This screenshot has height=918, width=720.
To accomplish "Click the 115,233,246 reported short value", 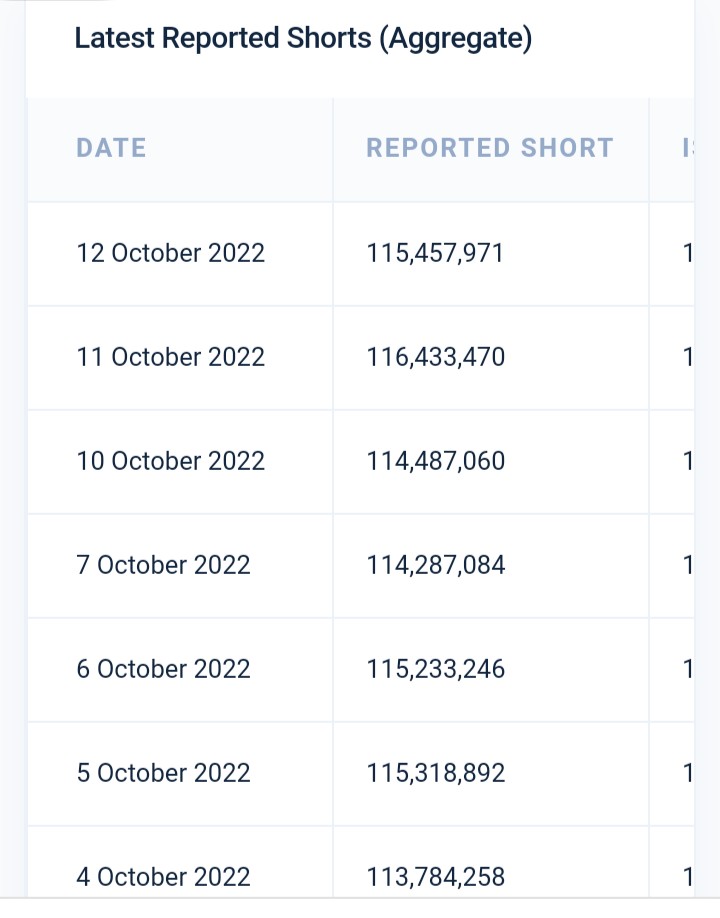I will (436, 669).
